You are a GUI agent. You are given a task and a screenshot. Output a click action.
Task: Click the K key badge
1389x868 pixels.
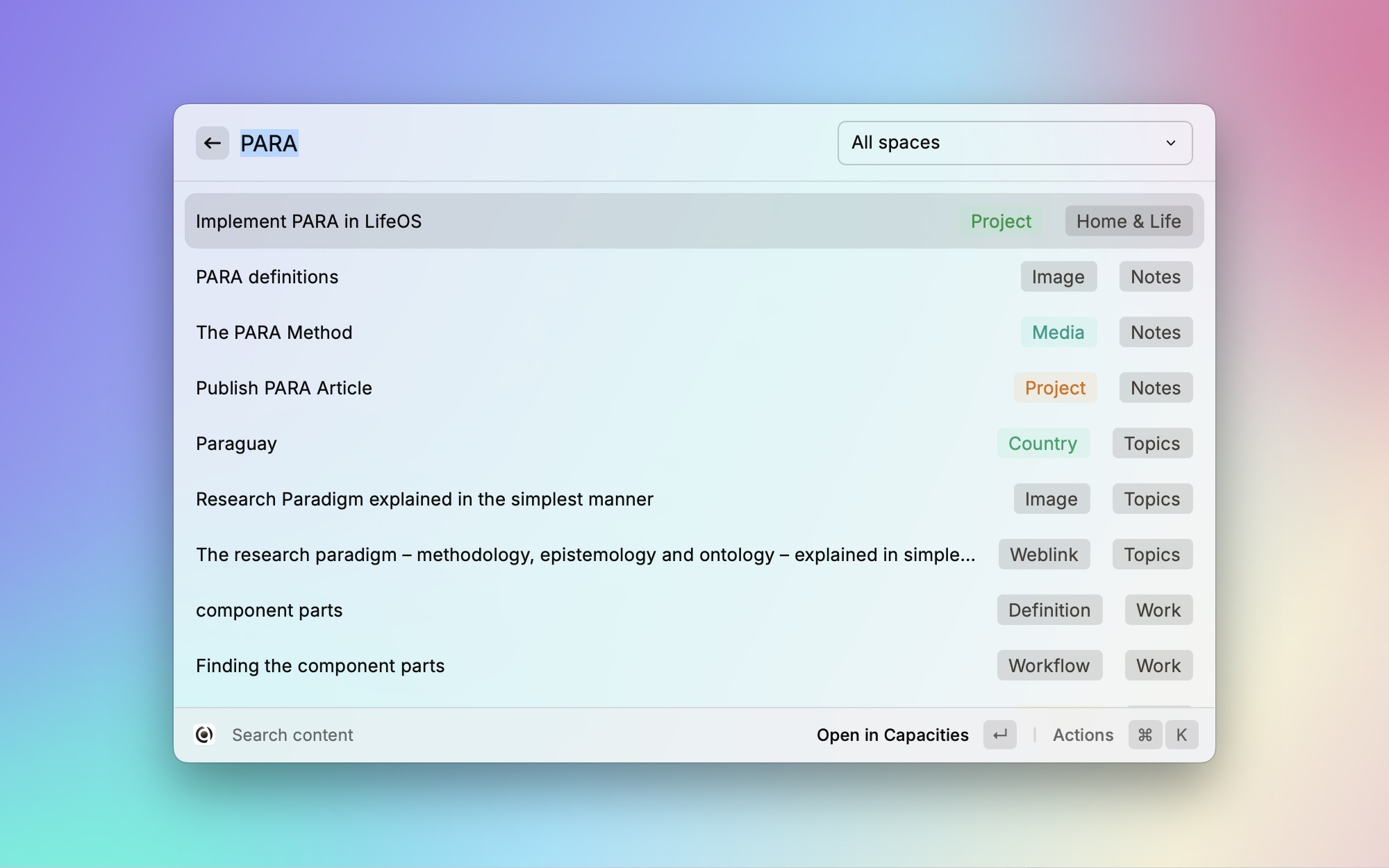[x=1181, y=735]
